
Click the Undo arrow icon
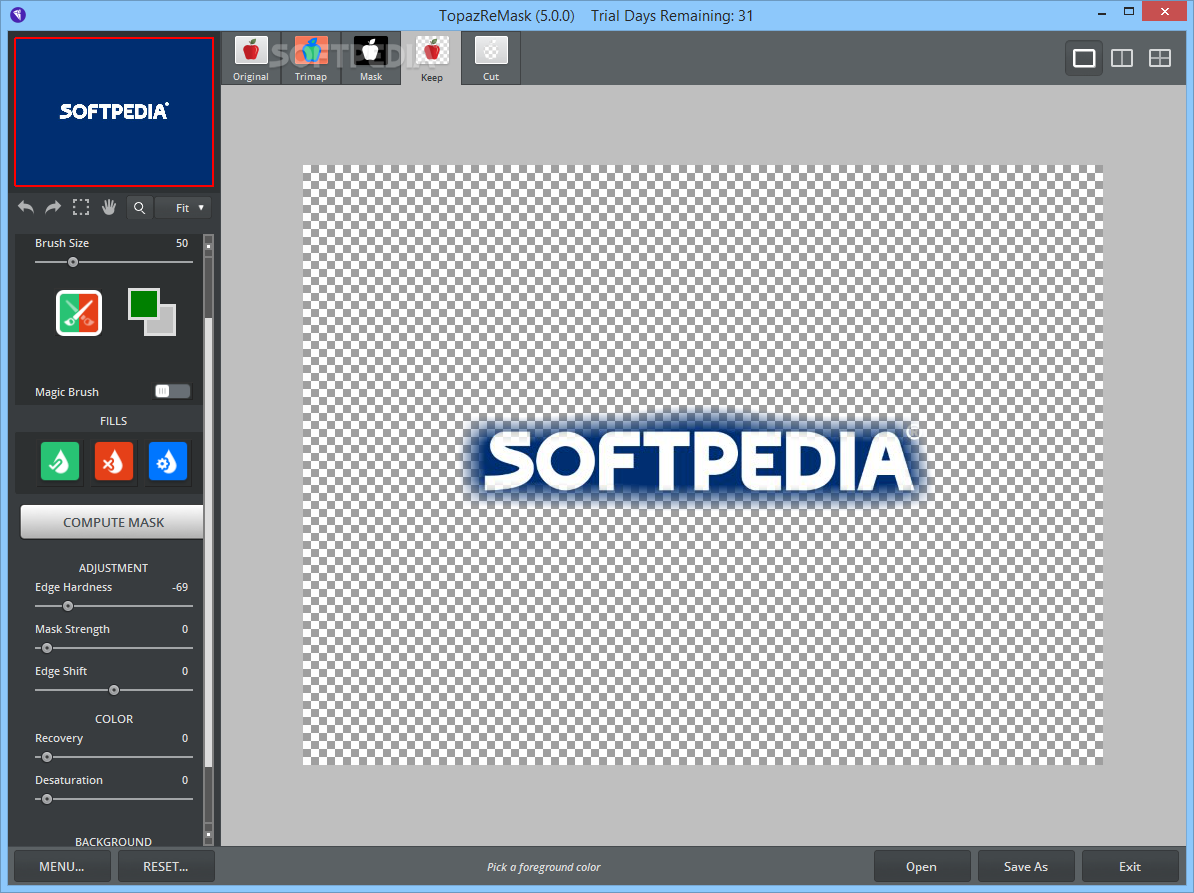(x=26, y=207)
